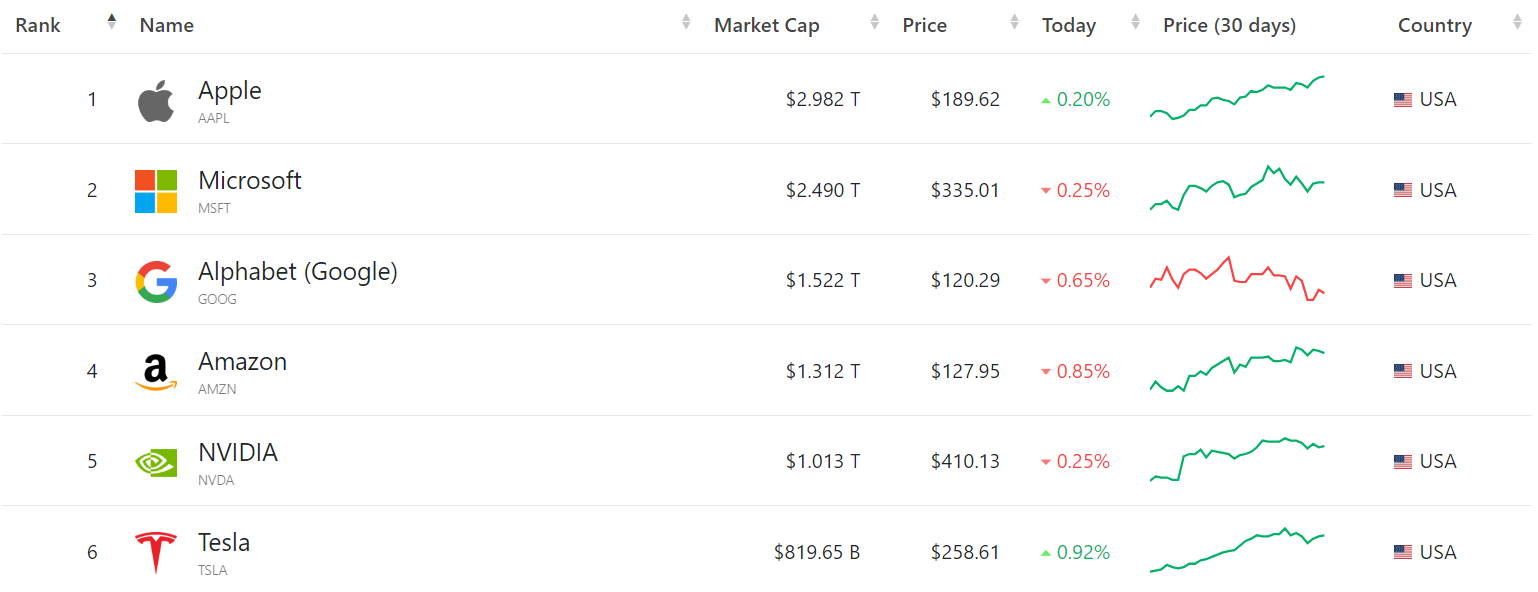Sort by Country column arrows
The image size is (1538, 592).
pos(1517,22)
